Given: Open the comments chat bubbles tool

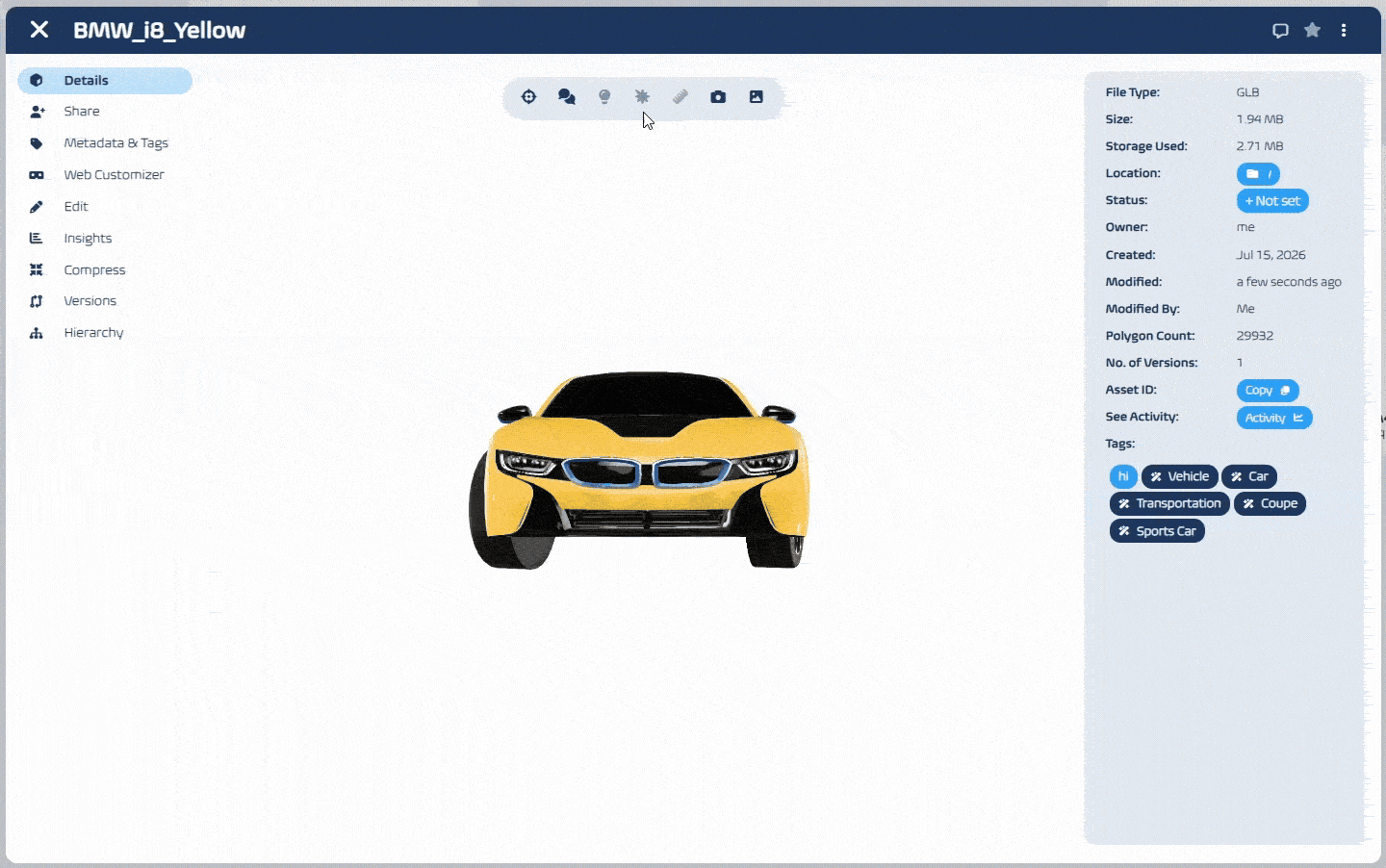Looking at the screenshot, I should pyautogui.click(x=567, y=97).
